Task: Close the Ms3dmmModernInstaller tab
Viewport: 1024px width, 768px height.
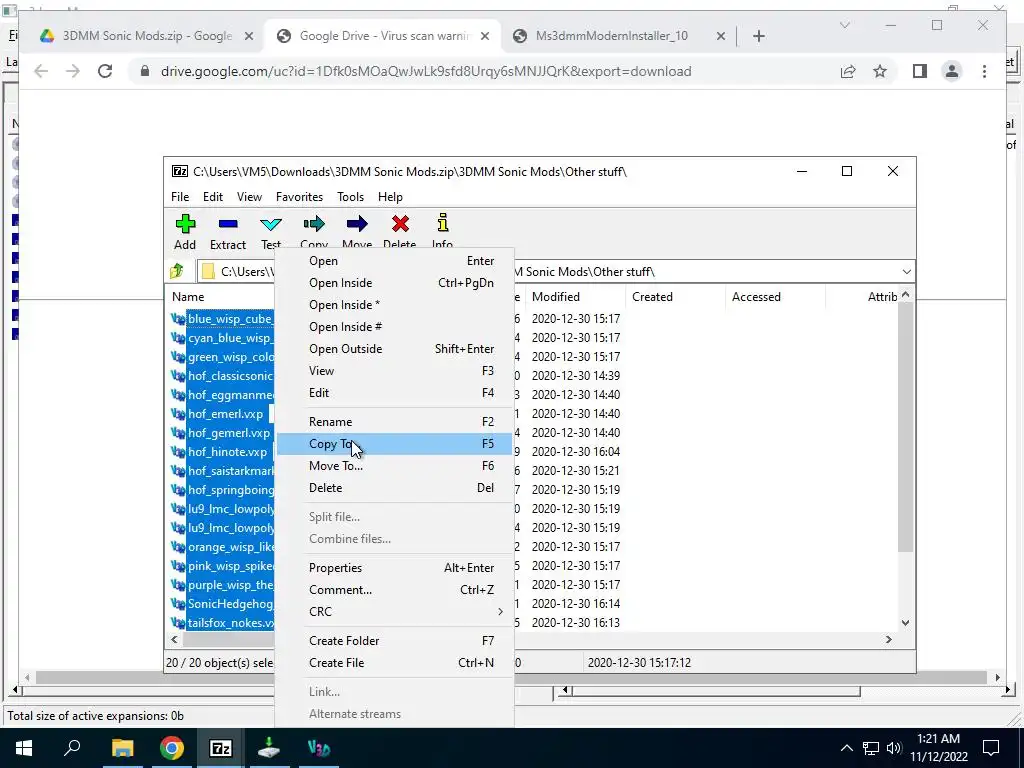Action: tap(720, 36)
